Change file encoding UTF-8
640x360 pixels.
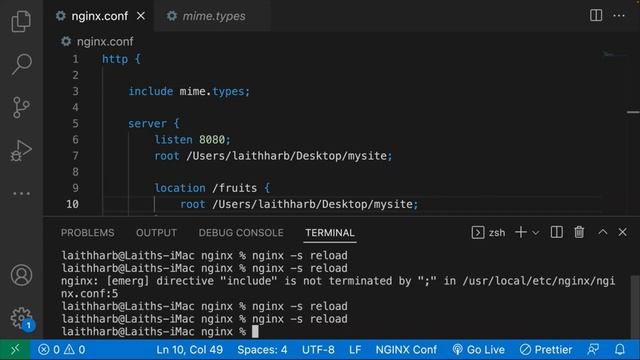[x=318, y=350]
